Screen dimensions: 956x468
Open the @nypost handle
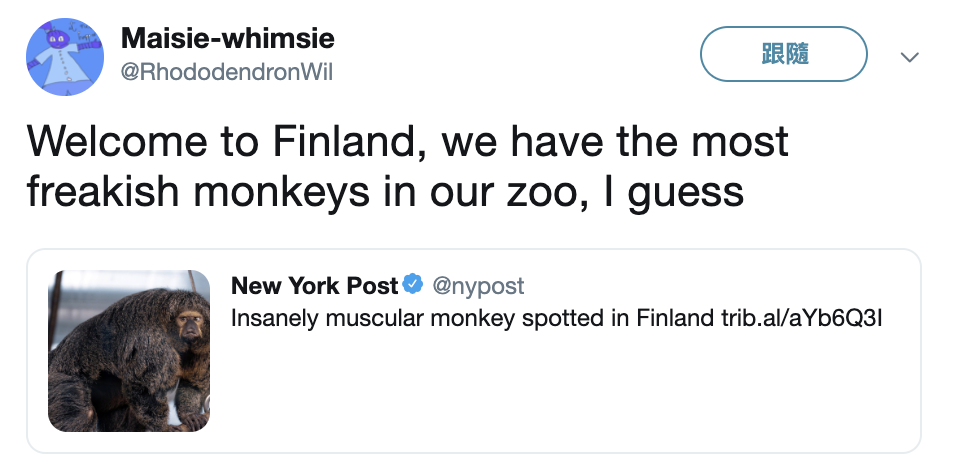478,286
